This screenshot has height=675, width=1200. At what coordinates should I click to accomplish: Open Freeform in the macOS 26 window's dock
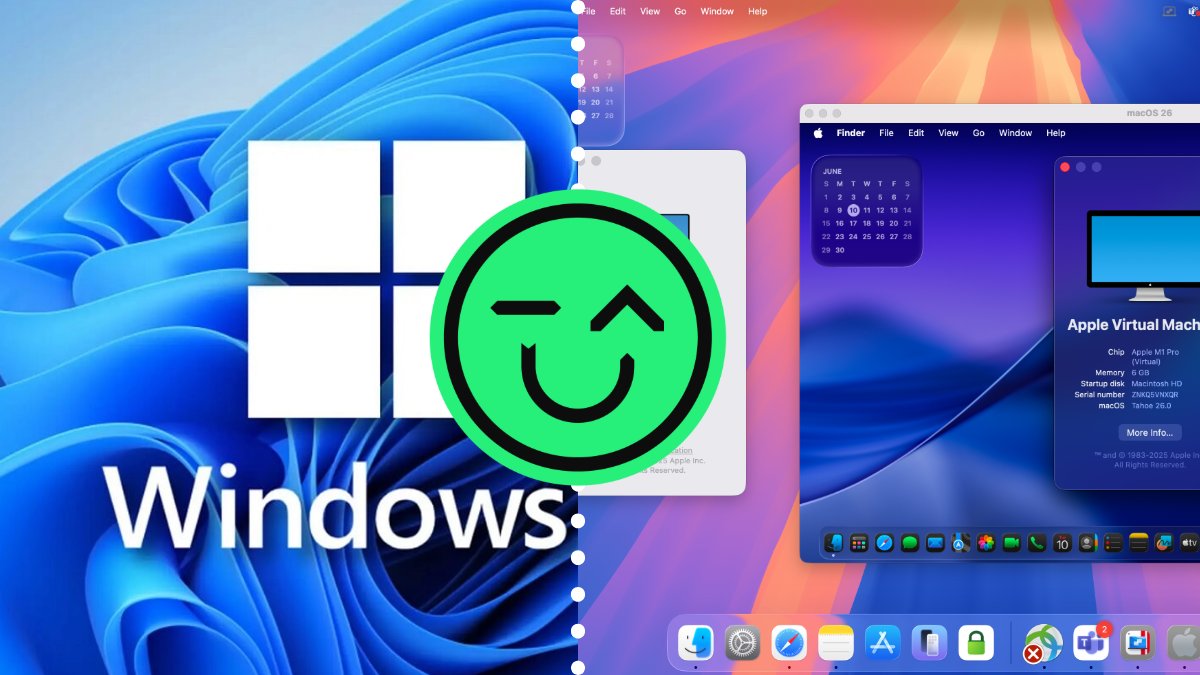1163,543
